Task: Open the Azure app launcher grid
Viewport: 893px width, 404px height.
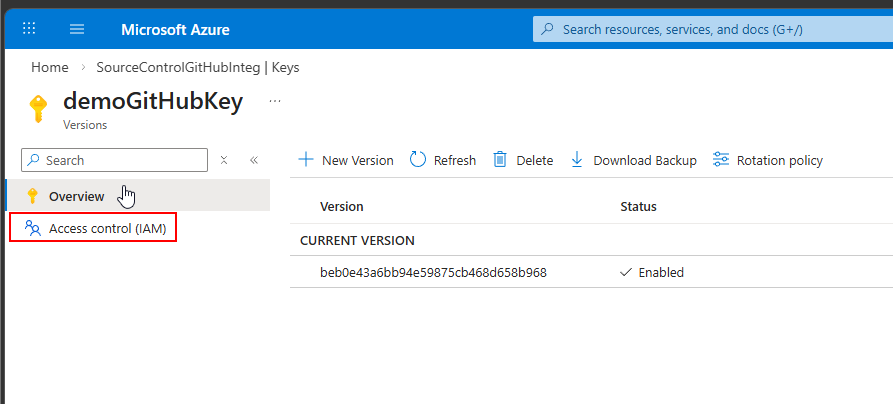Action: (x=29, y=28)
